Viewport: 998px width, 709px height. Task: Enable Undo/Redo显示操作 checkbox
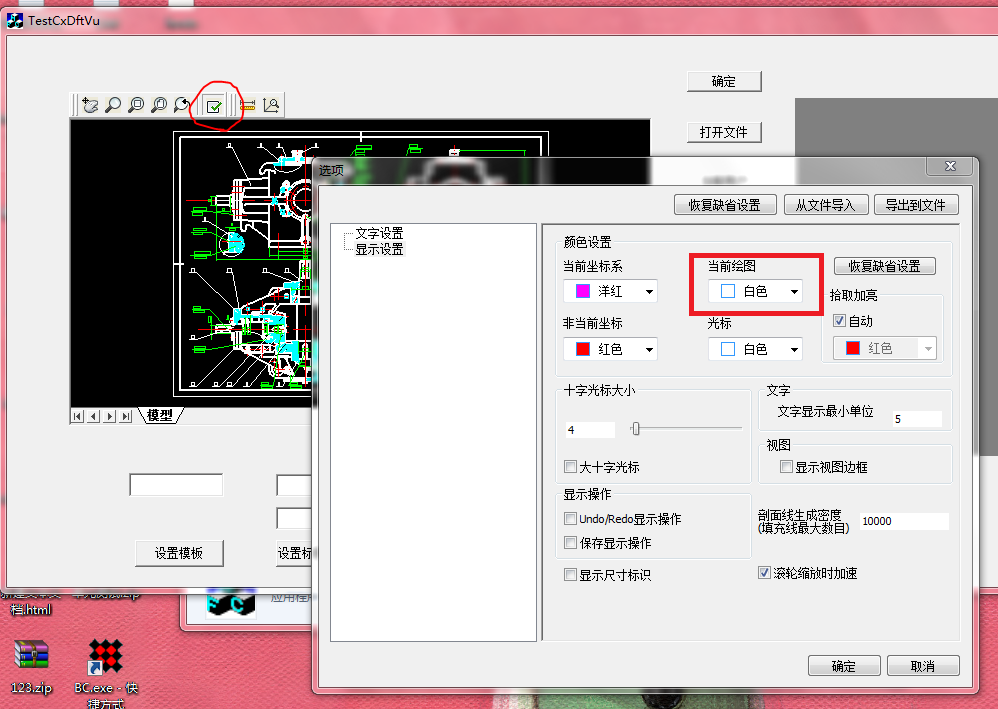(x=570, y=519)
